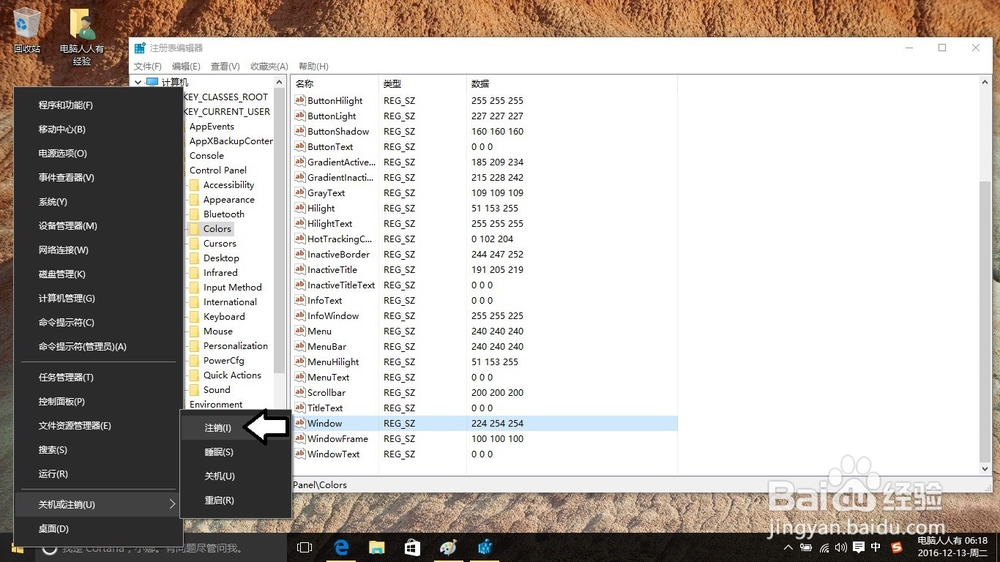Open the 文件(F) menu

pyautogui.click(x=147, y=66)
